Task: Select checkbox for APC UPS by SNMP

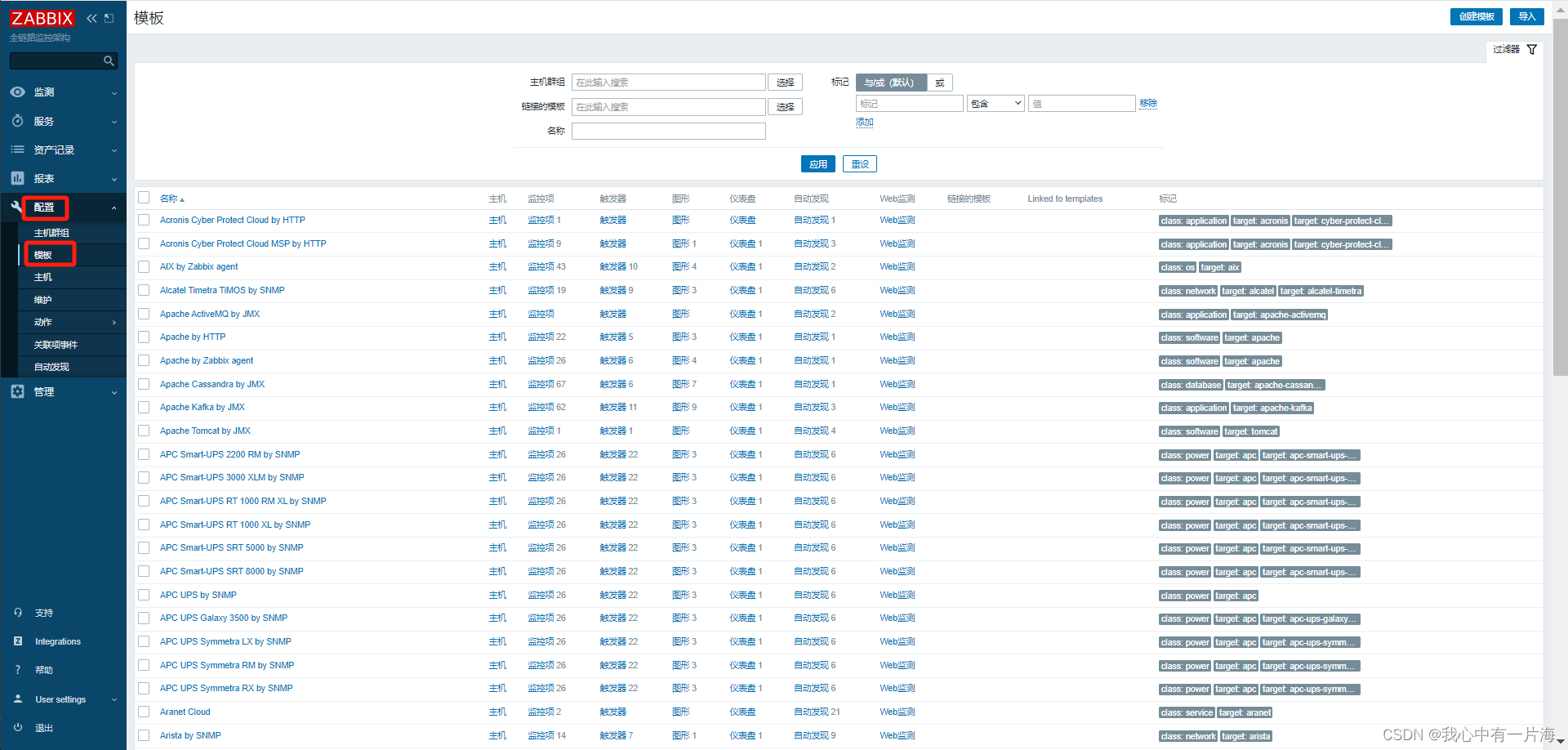Action: (144, 595)
